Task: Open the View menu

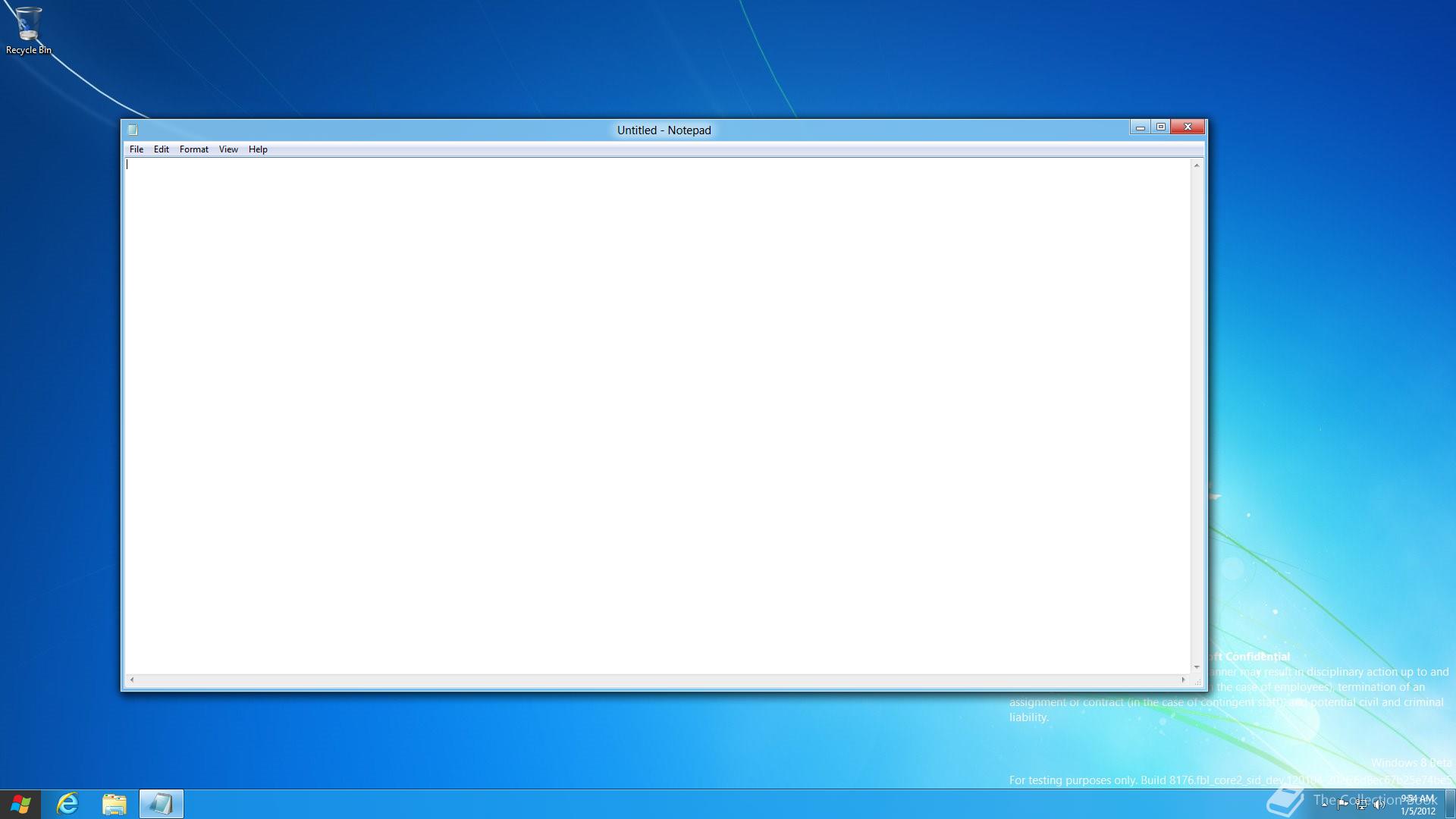Action: pos(228,149)
